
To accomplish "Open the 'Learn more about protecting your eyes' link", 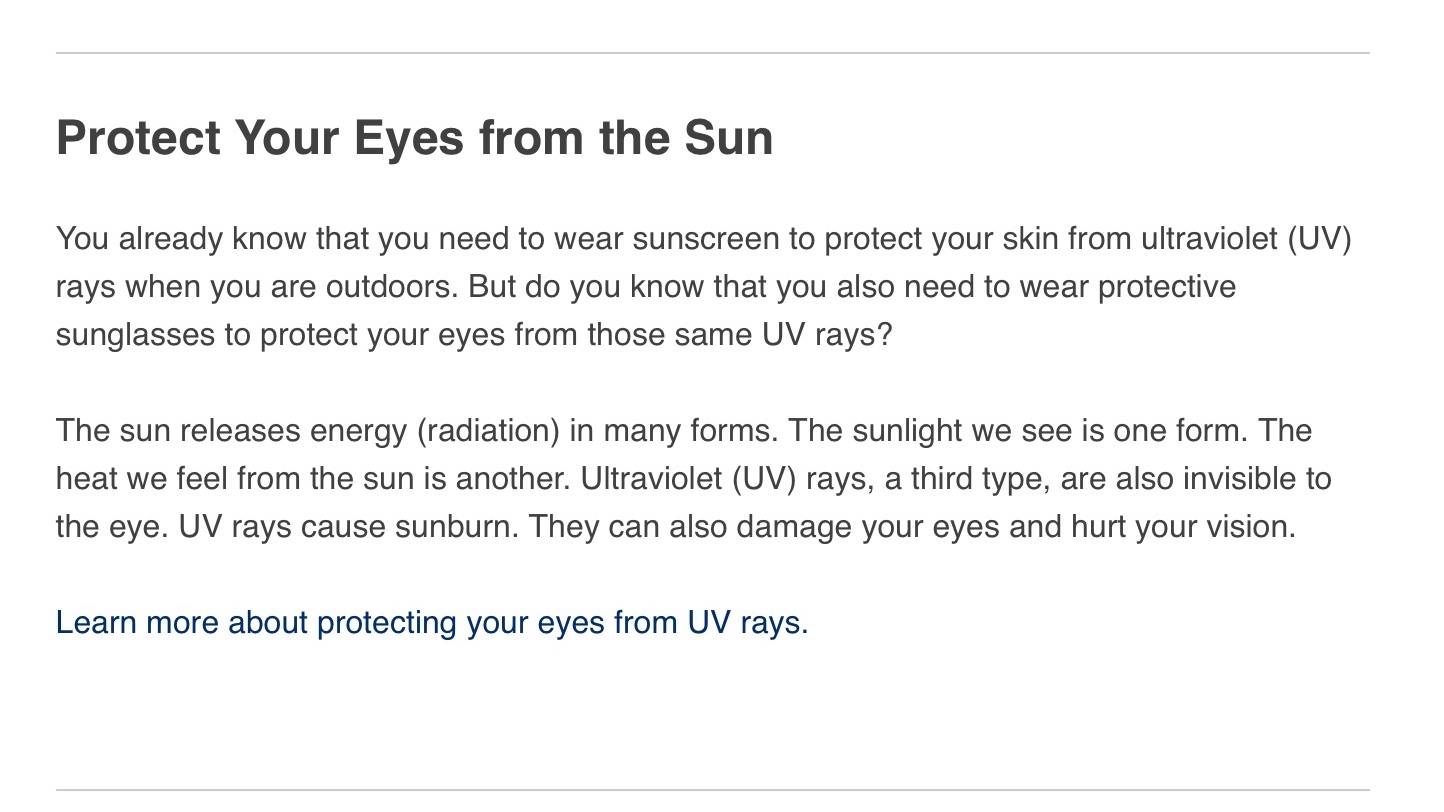I will [x=432, y=623].
